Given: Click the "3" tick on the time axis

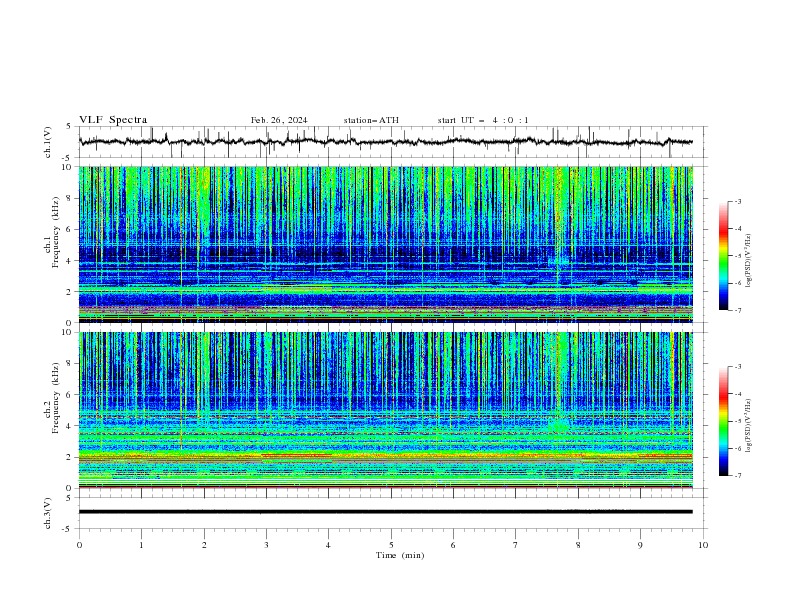Looking at the screenshot, I should coord(266,545).
